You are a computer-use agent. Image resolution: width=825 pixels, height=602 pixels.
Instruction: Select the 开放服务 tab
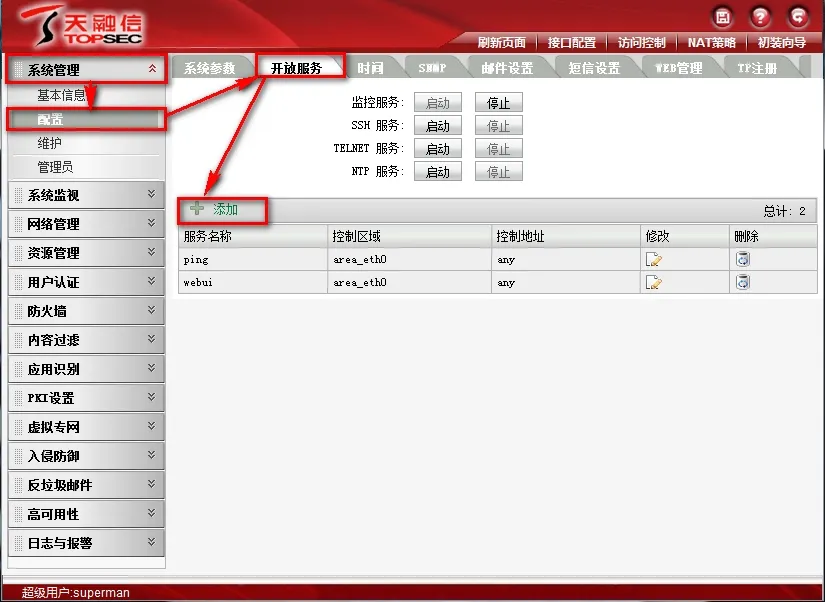296,67
